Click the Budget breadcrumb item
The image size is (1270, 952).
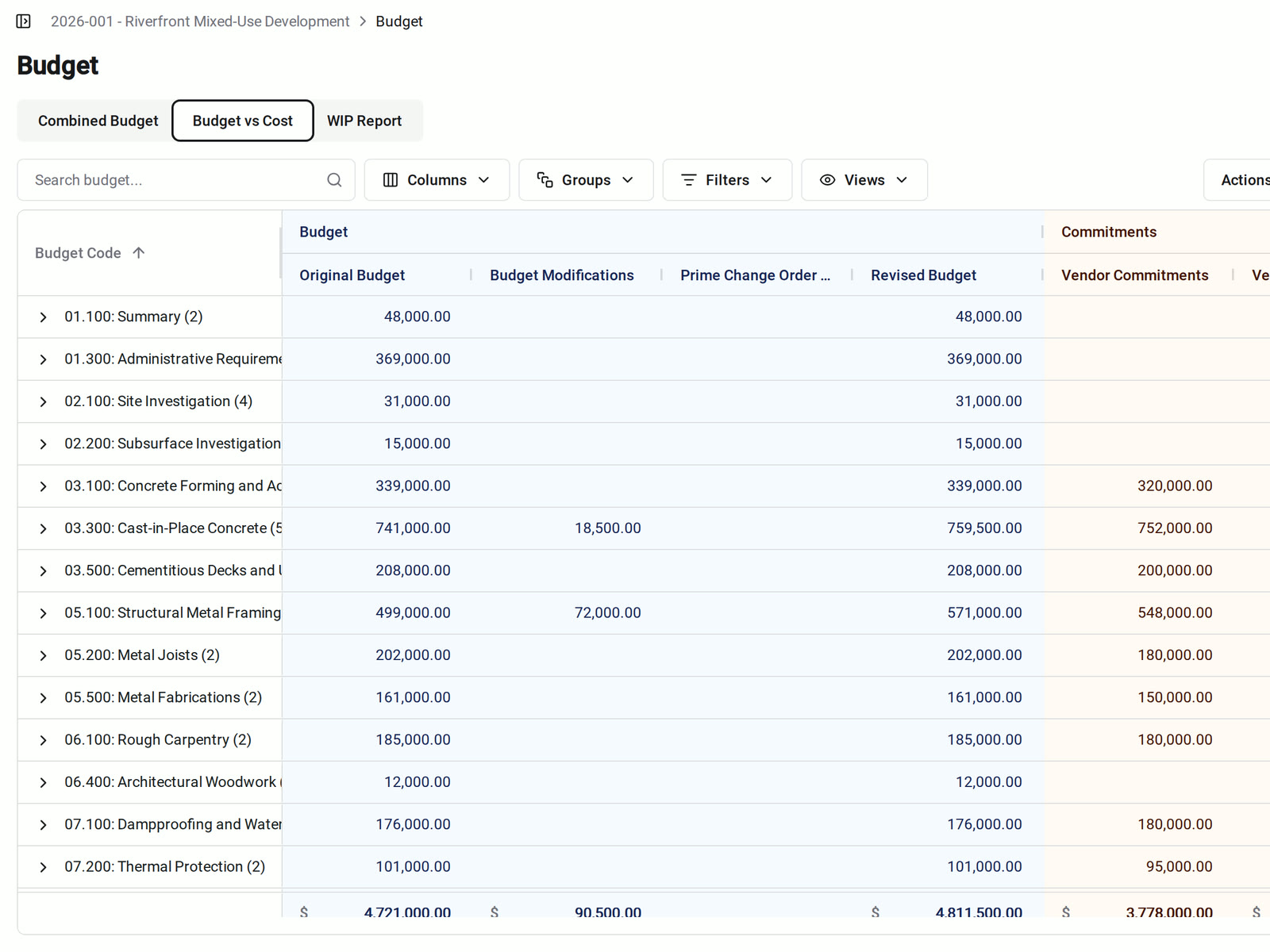[399, 21]
